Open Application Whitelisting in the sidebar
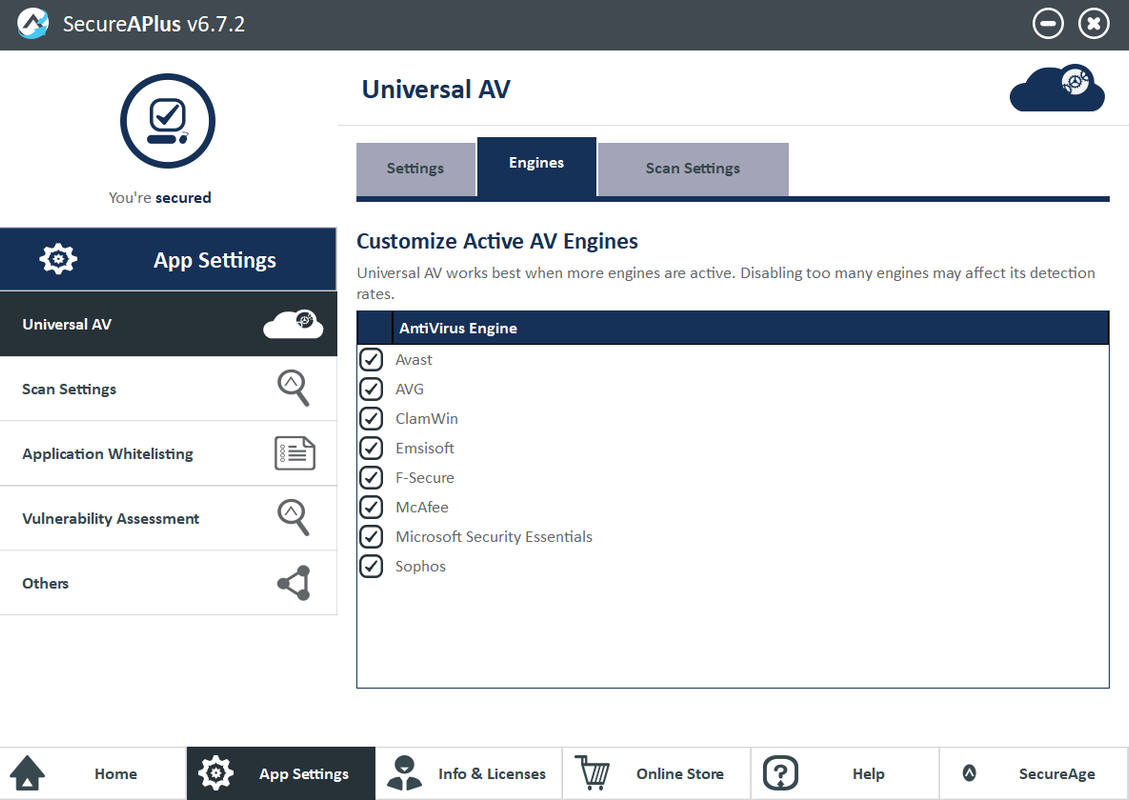Screen dimensions: 1129x800 pyautogui.click(x=168, y=454)
